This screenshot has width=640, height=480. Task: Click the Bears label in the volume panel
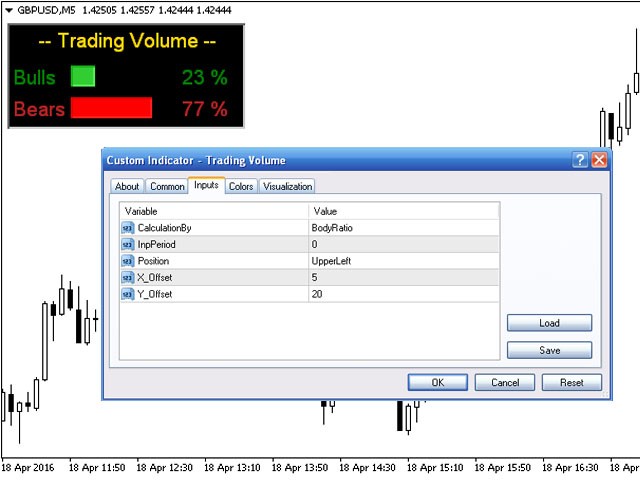pyautogui.click(x=39, y=109)
